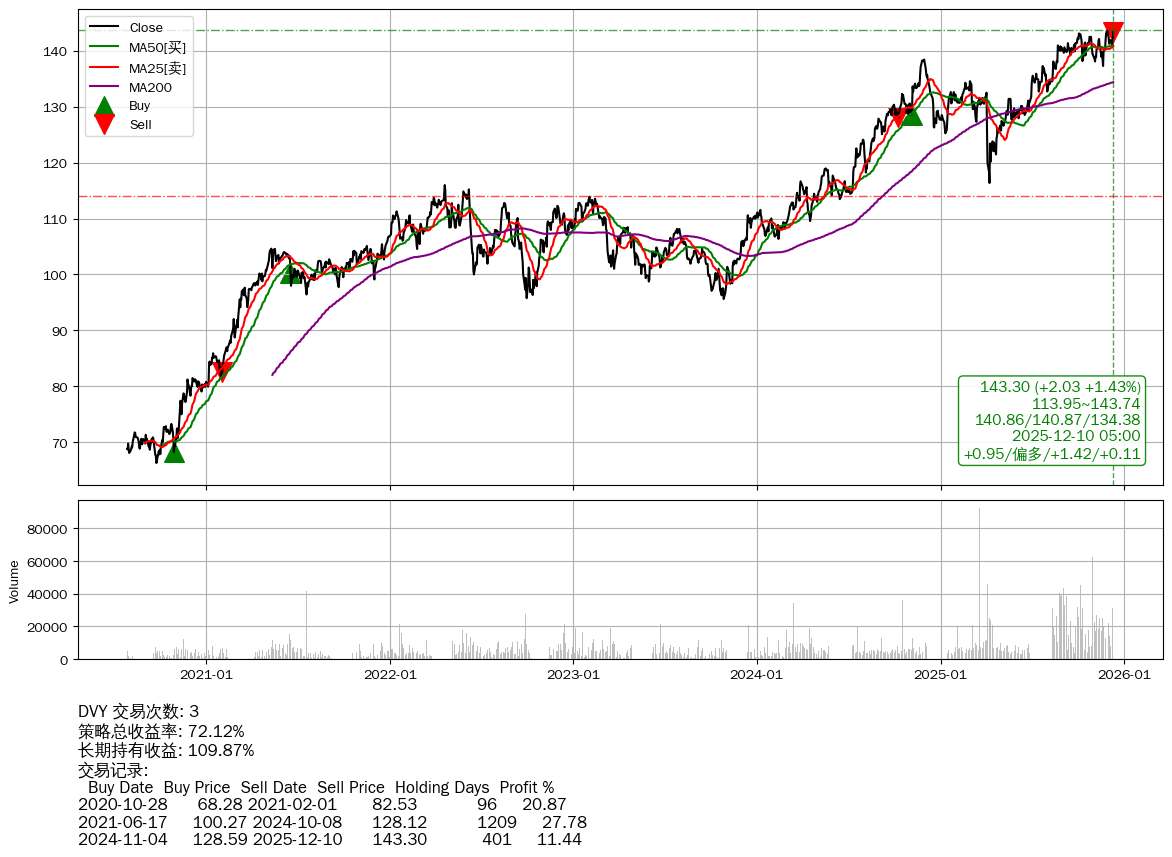Select the first buy marker near late 2020
The image size is (1172, 857).
click(174, 453)
